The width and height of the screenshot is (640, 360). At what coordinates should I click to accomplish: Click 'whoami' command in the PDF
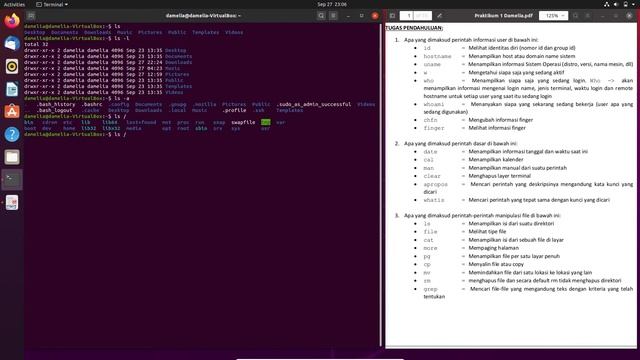433,104
